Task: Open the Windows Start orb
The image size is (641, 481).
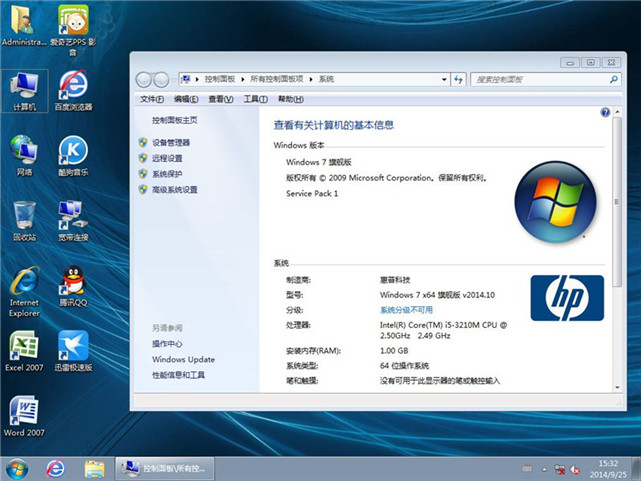Action: (x=17, y=468)
